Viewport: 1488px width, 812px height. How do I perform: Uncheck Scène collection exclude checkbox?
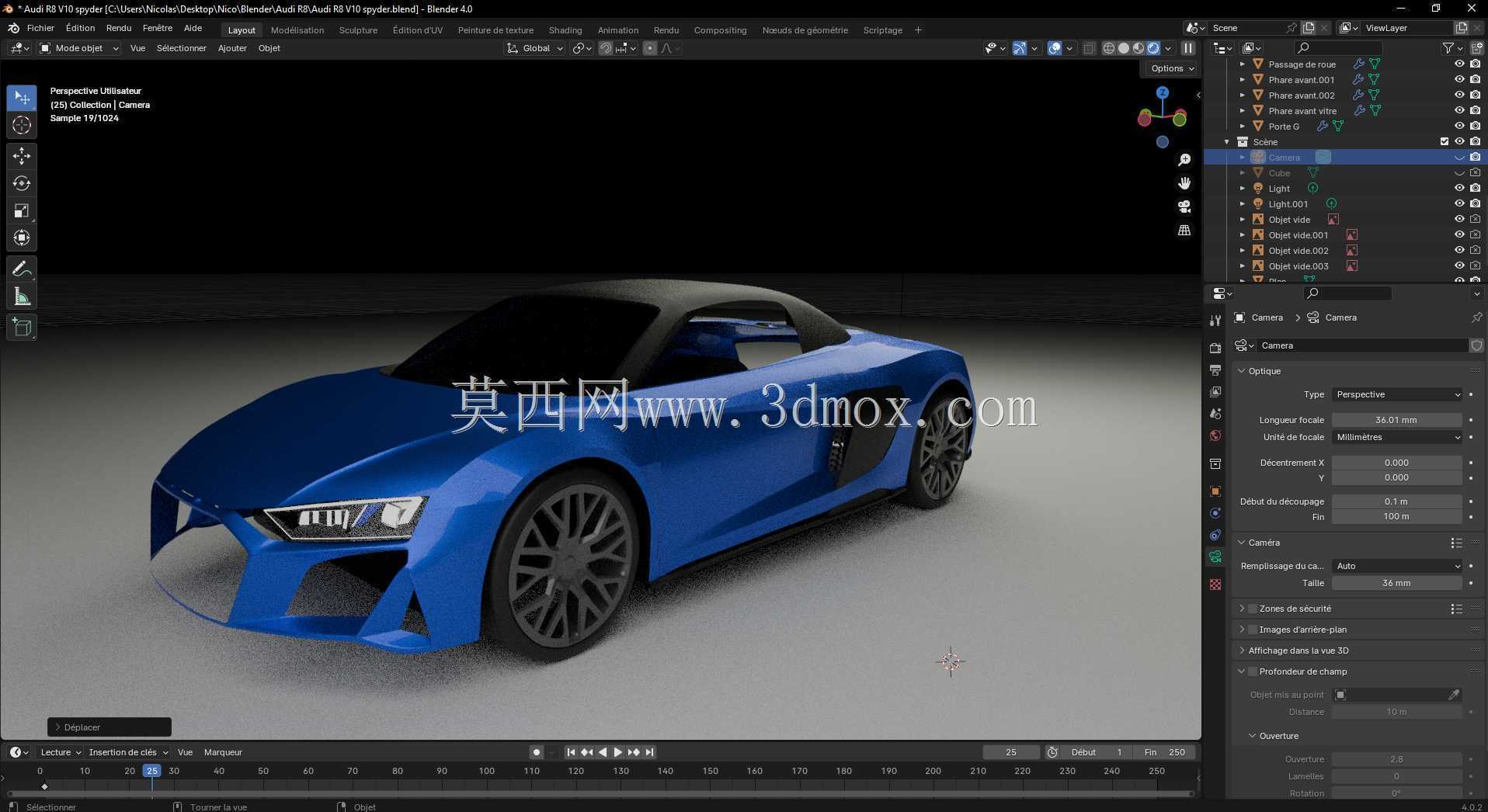click(1445, 142)
